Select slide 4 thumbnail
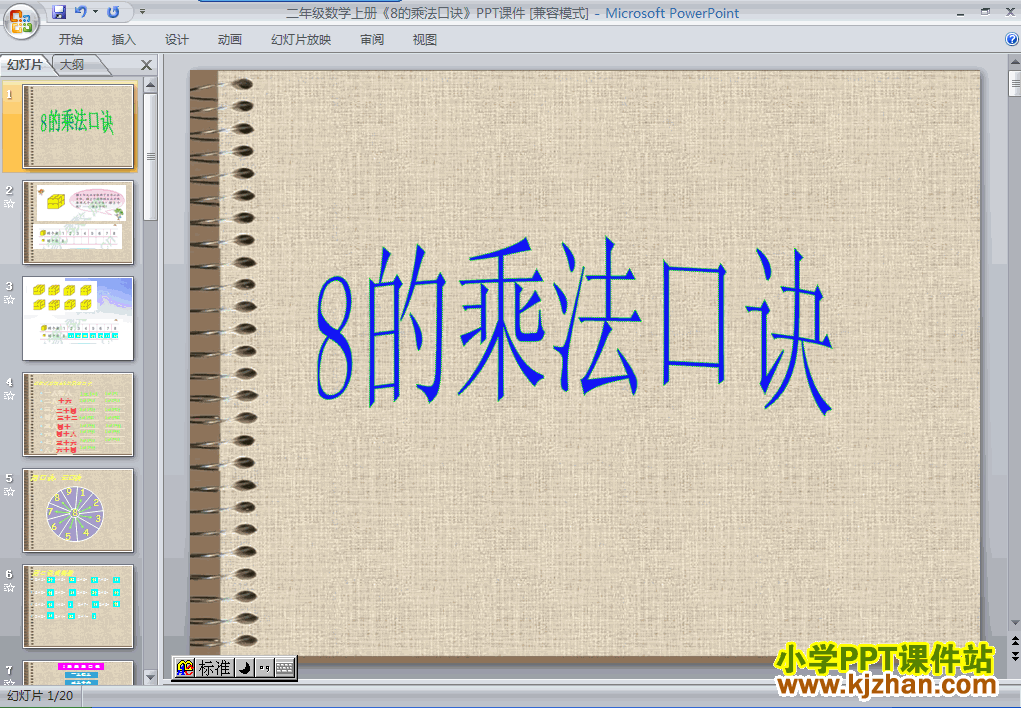 coord(78,414)
